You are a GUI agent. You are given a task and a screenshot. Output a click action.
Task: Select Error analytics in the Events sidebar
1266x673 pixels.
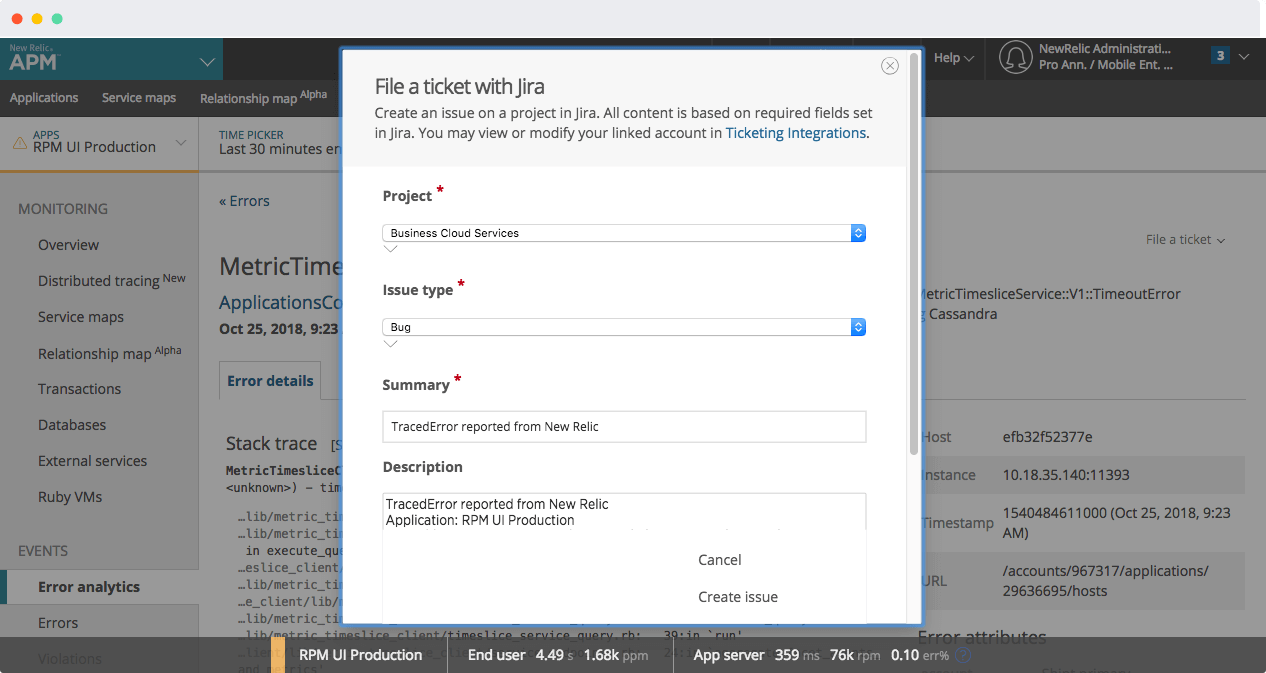click(89, 587)
